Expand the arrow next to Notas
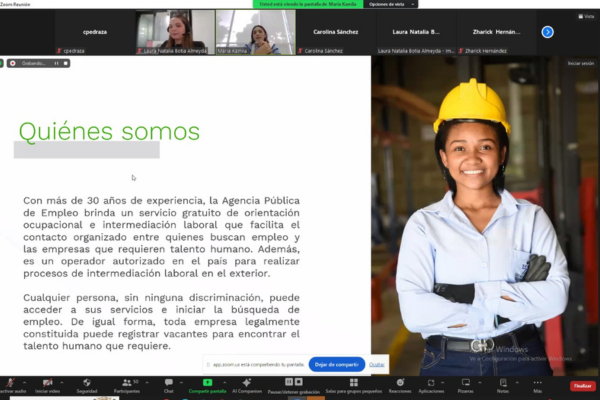This screenshot has height=400, width=600. (x=517, y=382)
